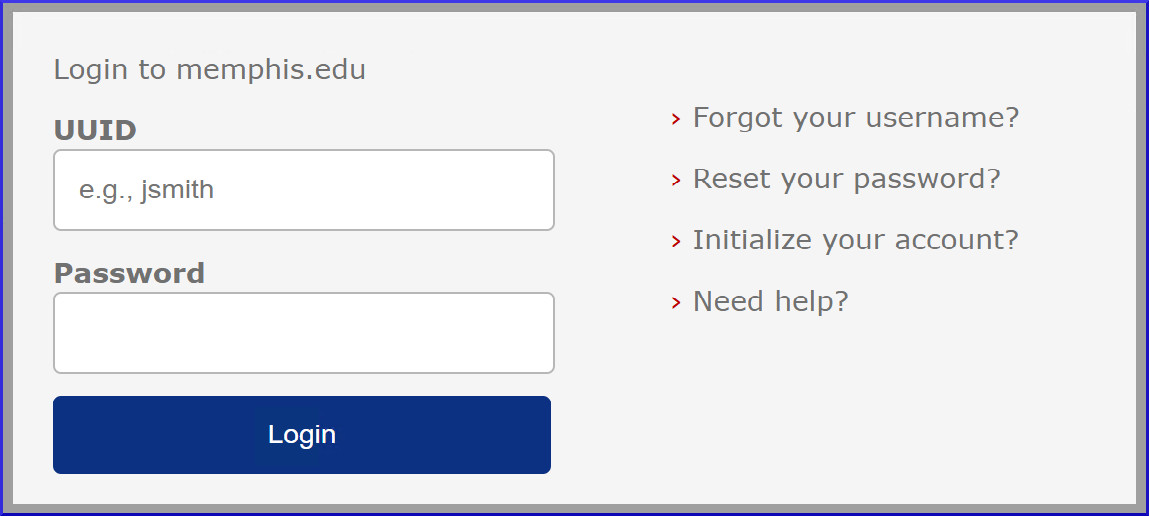The image size is (1149, 516).
Task: Click the red chevron beside Forgot your username
Action: 676,120
